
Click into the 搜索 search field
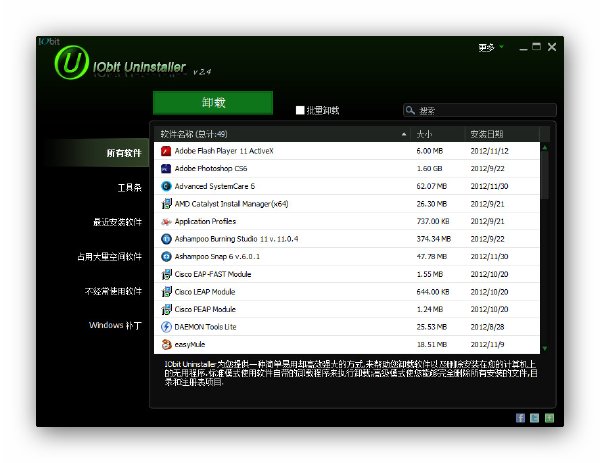coord(479,110)
